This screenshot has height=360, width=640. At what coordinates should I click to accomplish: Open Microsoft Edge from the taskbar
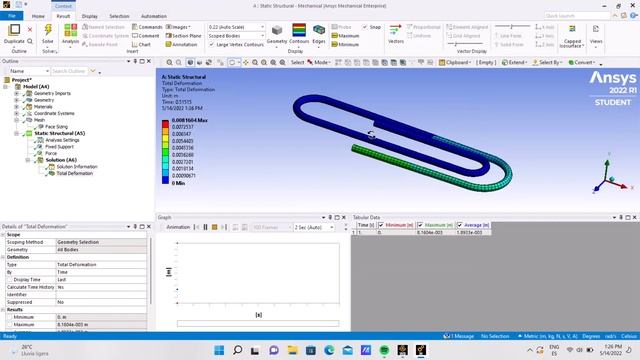[329, 350]
